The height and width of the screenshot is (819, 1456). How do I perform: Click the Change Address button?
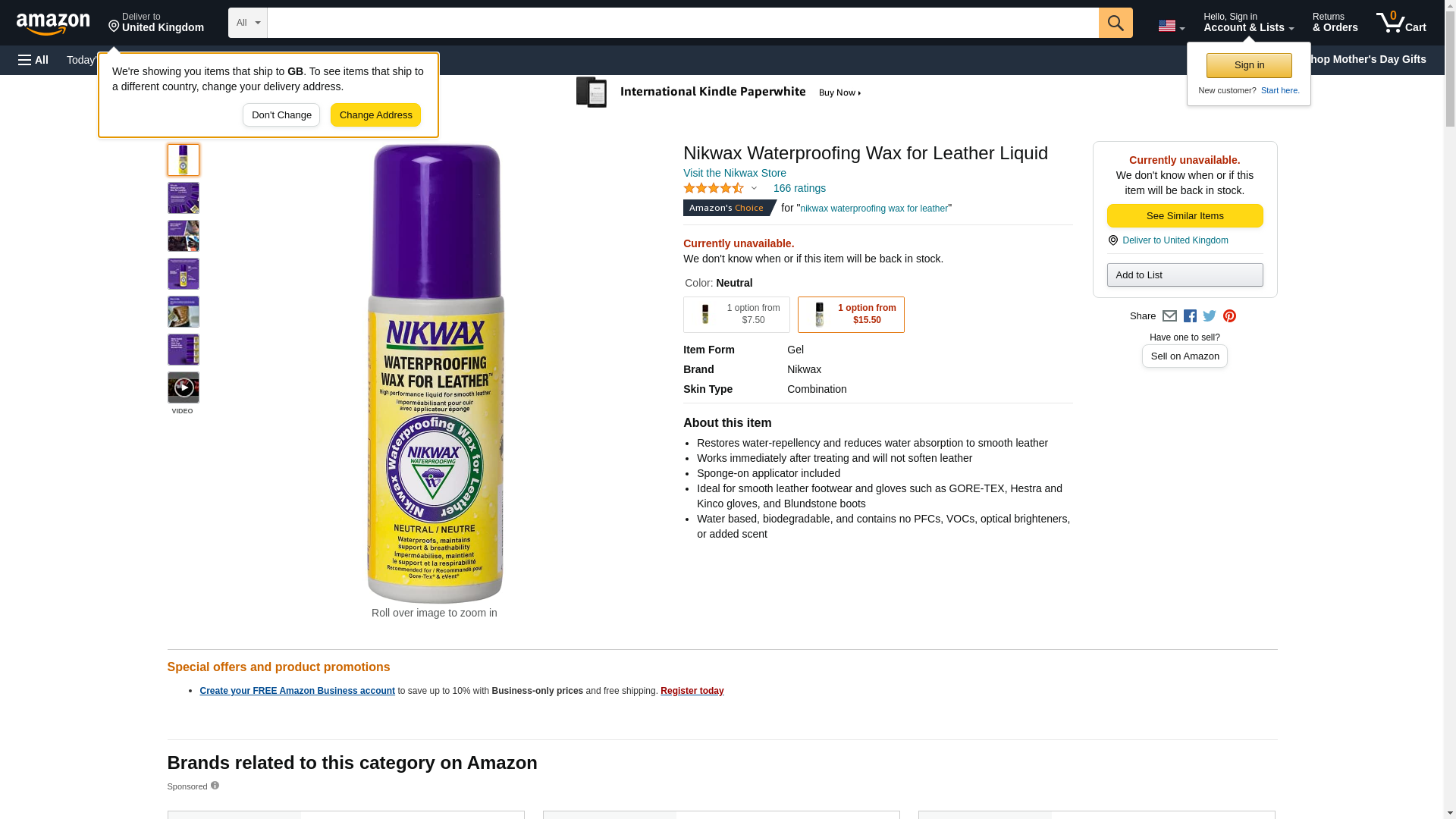[x=375, y=115]
